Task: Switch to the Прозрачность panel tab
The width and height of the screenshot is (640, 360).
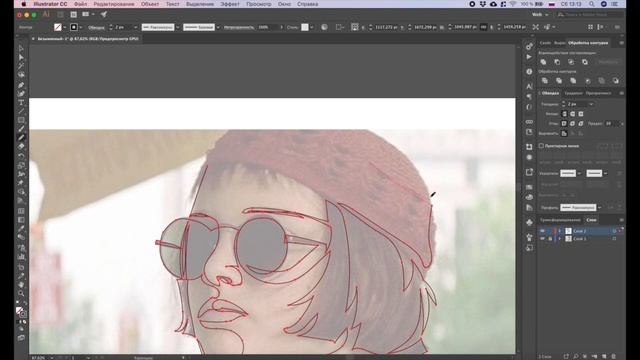Action: point(598,93)
